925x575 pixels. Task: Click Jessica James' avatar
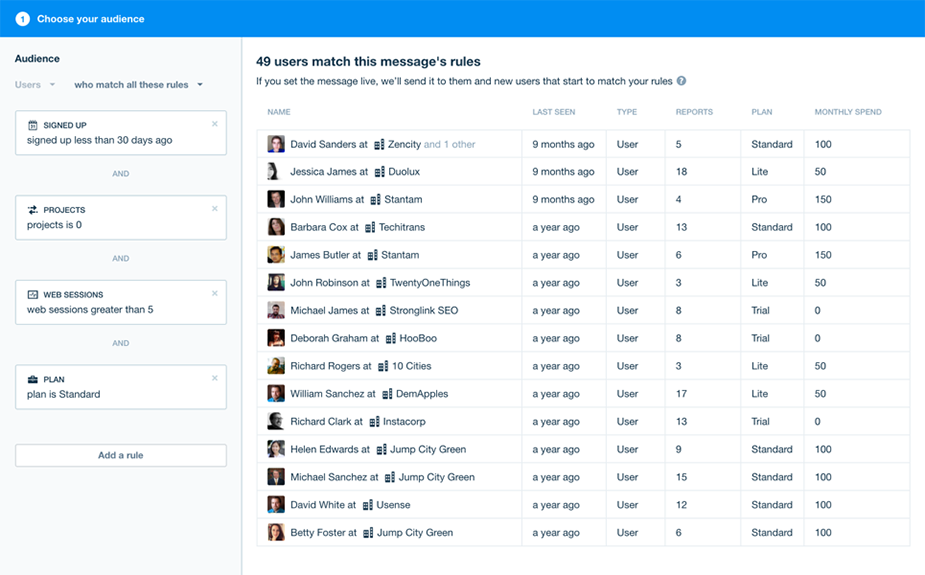coord(275,172)
